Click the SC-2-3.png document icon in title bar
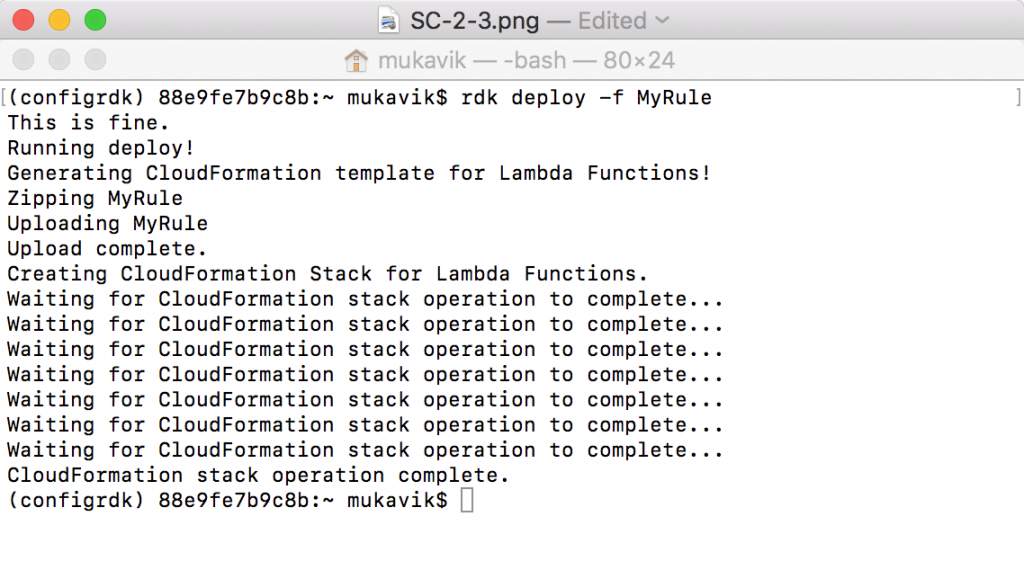 click(389, 21)
